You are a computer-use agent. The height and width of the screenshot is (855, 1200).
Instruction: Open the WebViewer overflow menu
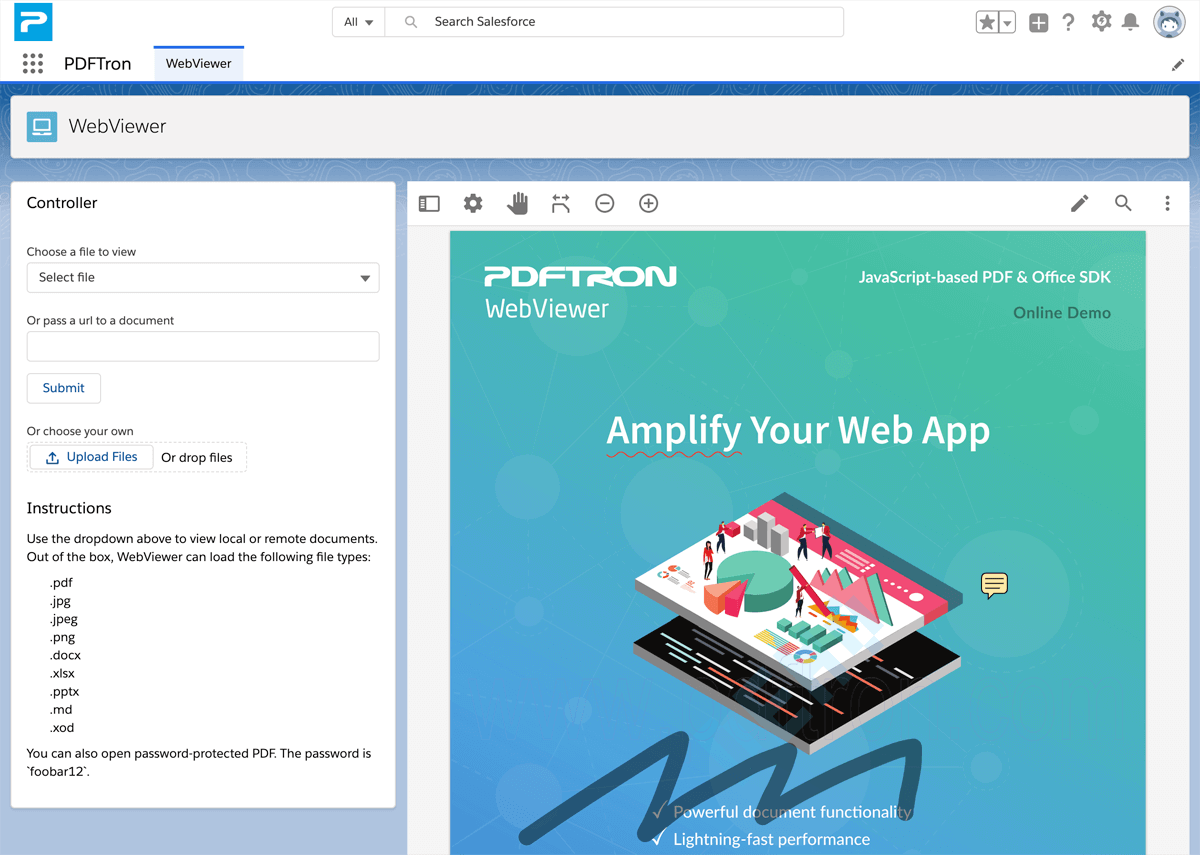tap(1167, 203)
